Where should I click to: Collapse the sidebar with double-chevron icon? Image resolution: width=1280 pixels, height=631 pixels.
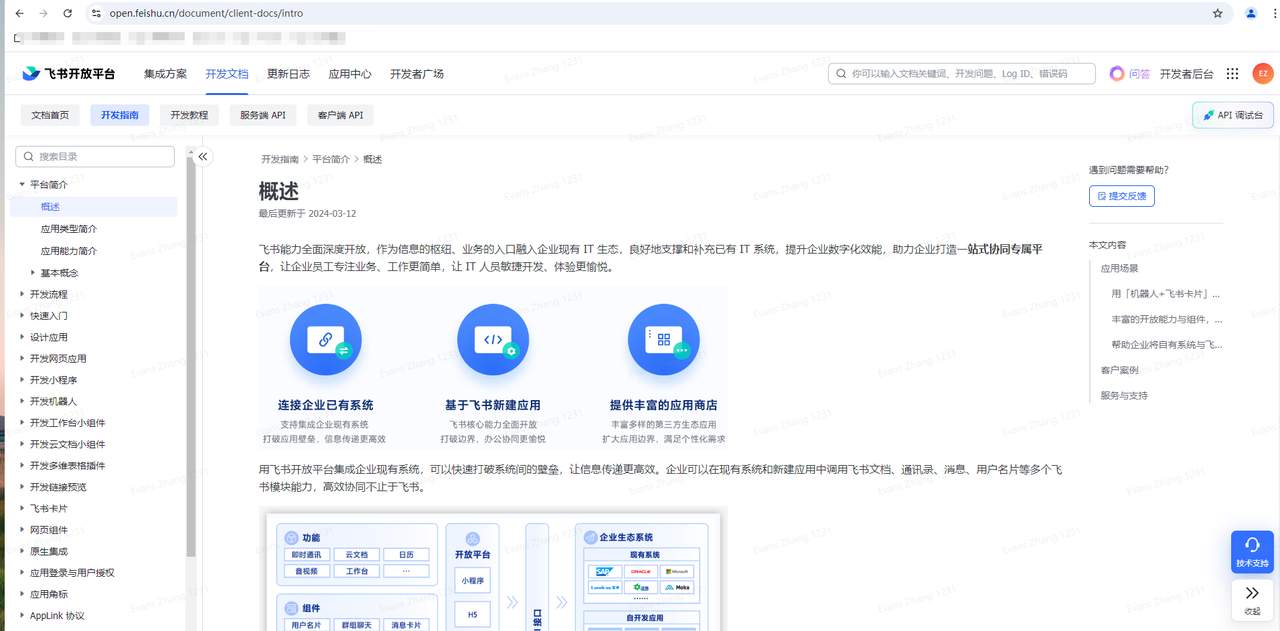pos(203,156)
